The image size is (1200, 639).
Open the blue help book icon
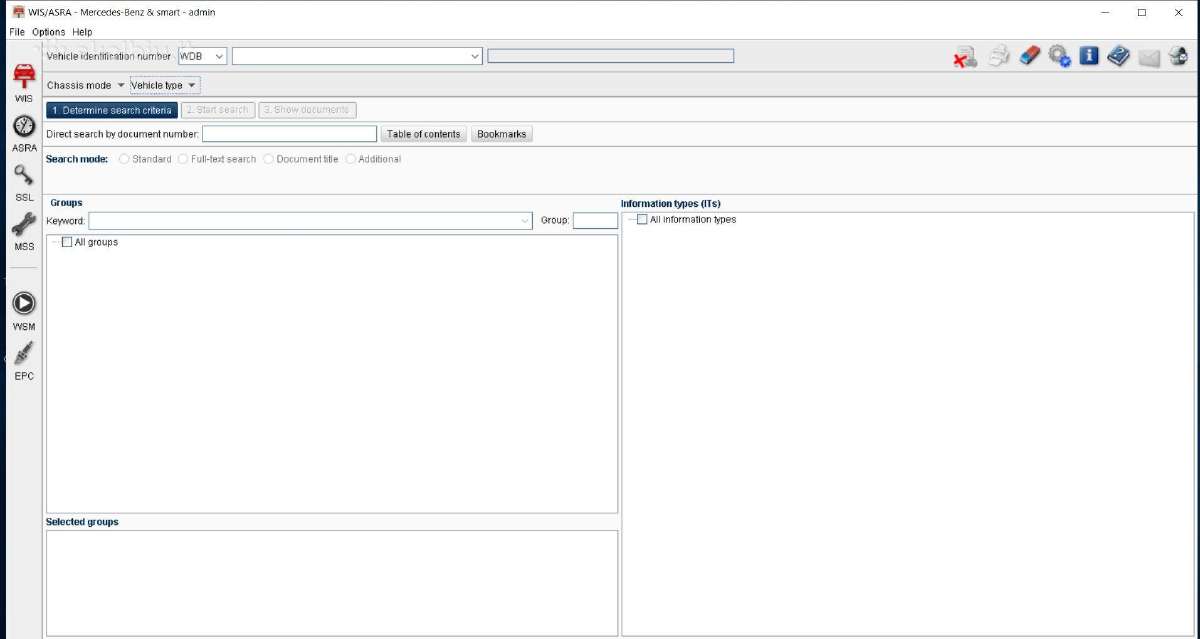click(x=1119, y=56)
